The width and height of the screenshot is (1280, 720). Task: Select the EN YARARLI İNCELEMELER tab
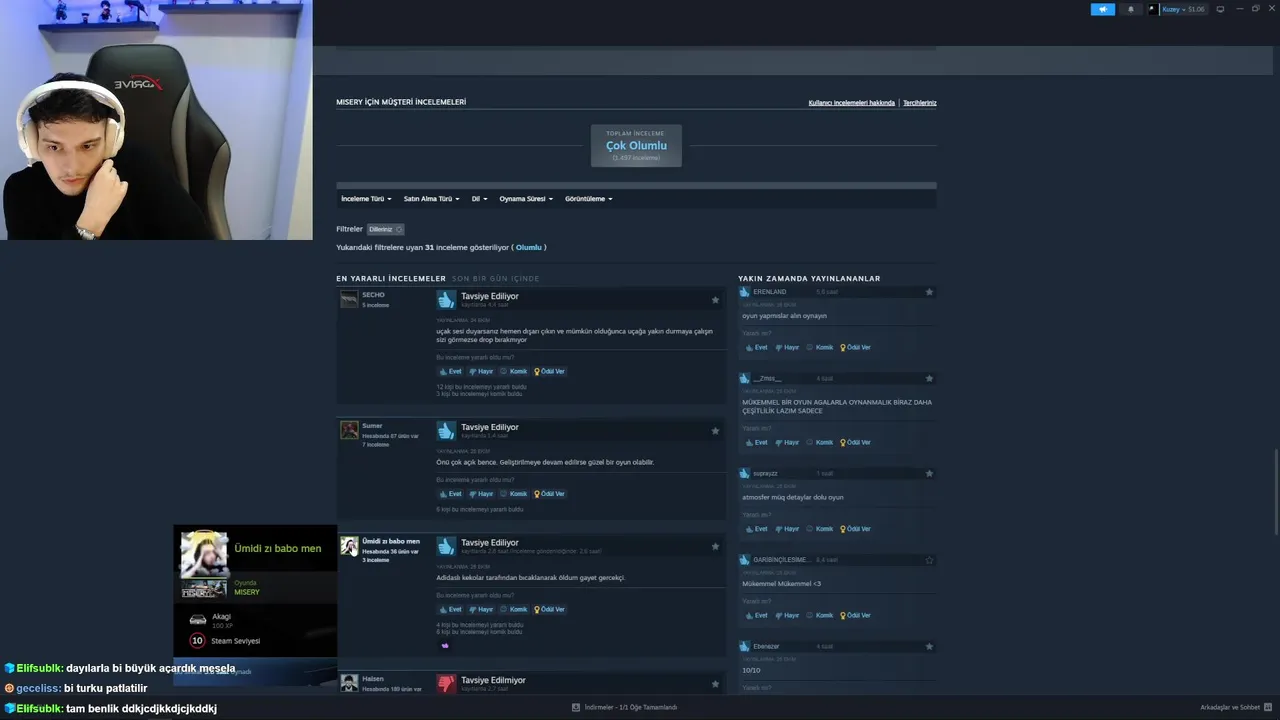point(391,278)
